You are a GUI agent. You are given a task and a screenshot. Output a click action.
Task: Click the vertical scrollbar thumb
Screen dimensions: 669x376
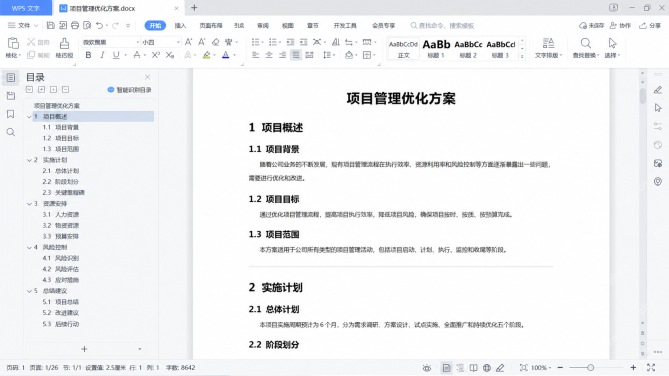pyautogui.click(x=643, y=95)
